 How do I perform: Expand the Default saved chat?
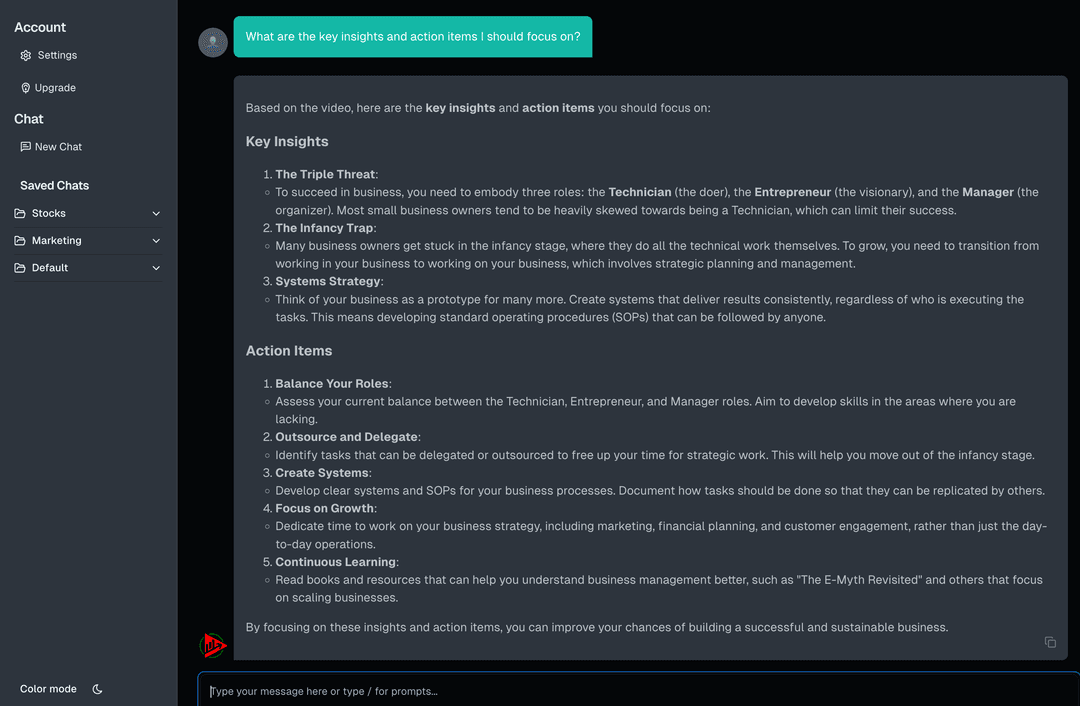click(156, 267)
